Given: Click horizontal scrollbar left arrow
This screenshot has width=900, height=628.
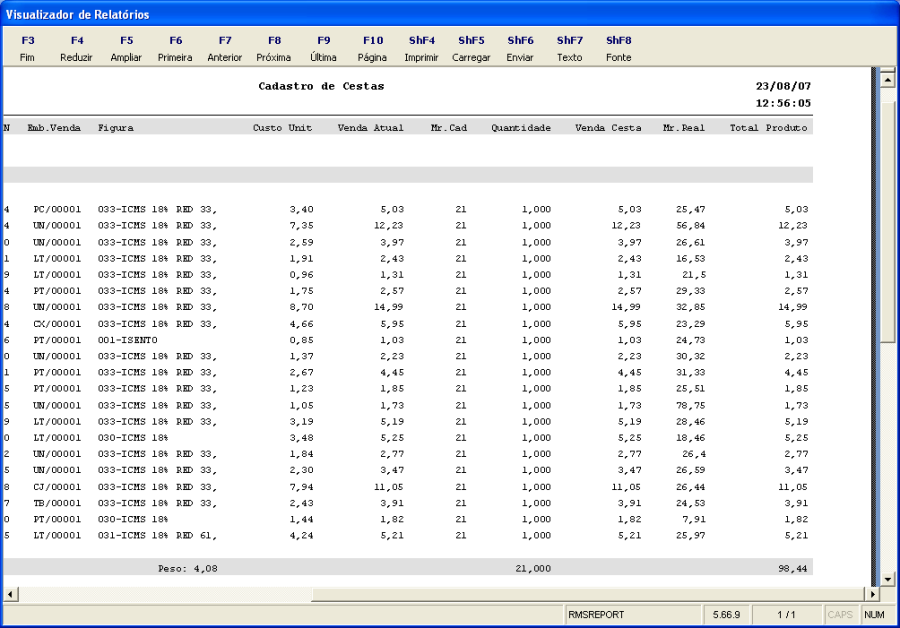Looking at the screenshot, I should click(10, 594).
